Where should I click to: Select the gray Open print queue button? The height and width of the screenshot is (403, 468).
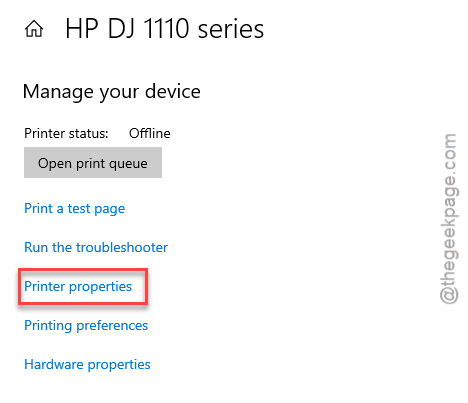(93, 163)
